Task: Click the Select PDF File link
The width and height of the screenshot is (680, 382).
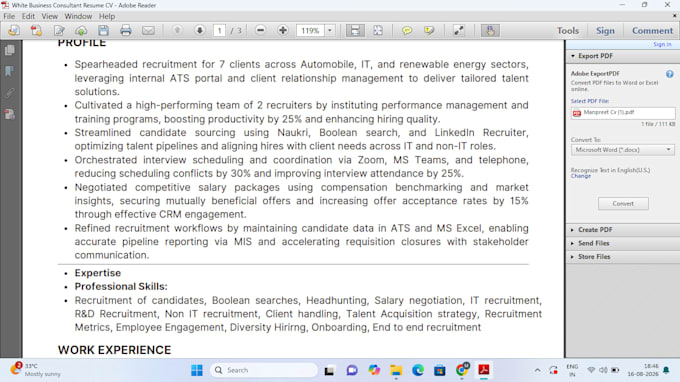Action: [x=590, y=101]
